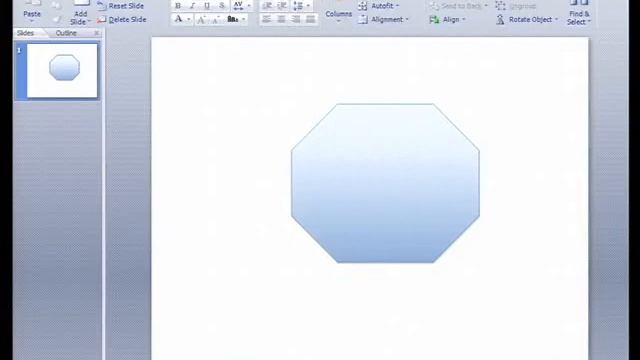Click the Autofit icon
Viewport: 640px width, 360px height.
coord(362,6)
